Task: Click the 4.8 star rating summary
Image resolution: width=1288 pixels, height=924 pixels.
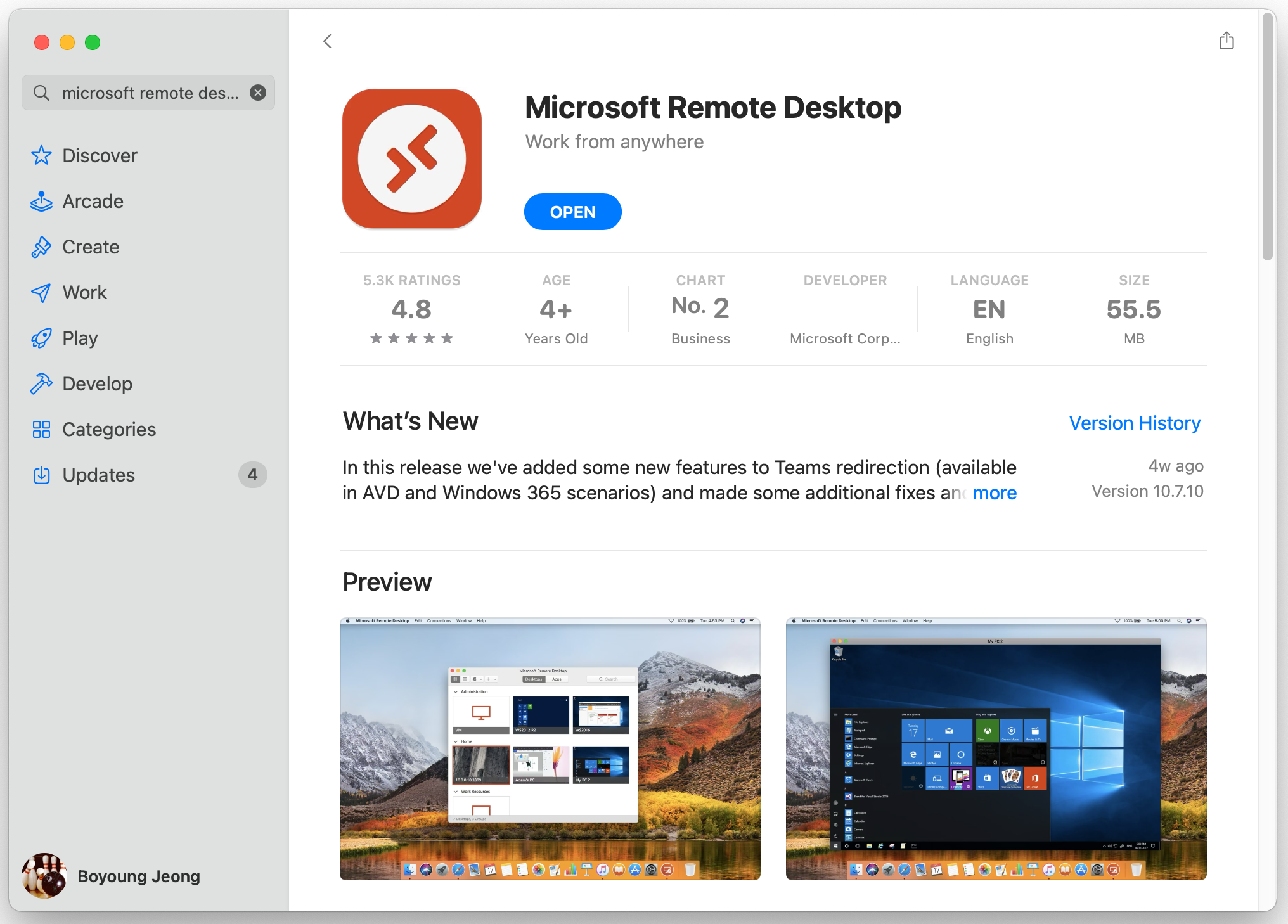Action: click(x=411, y=309)
